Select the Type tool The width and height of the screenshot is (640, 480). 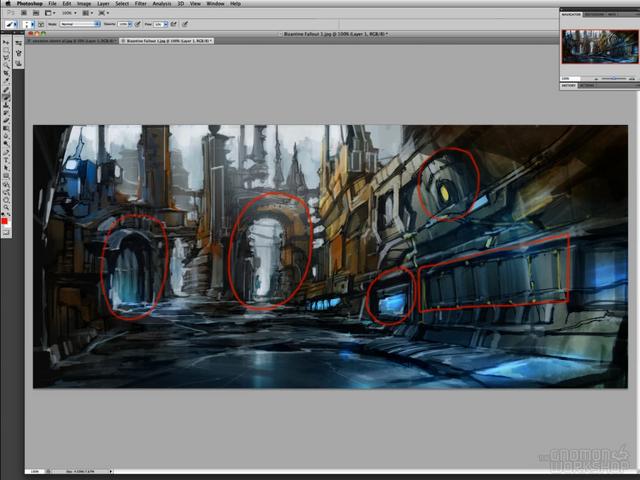pos(6,160)
